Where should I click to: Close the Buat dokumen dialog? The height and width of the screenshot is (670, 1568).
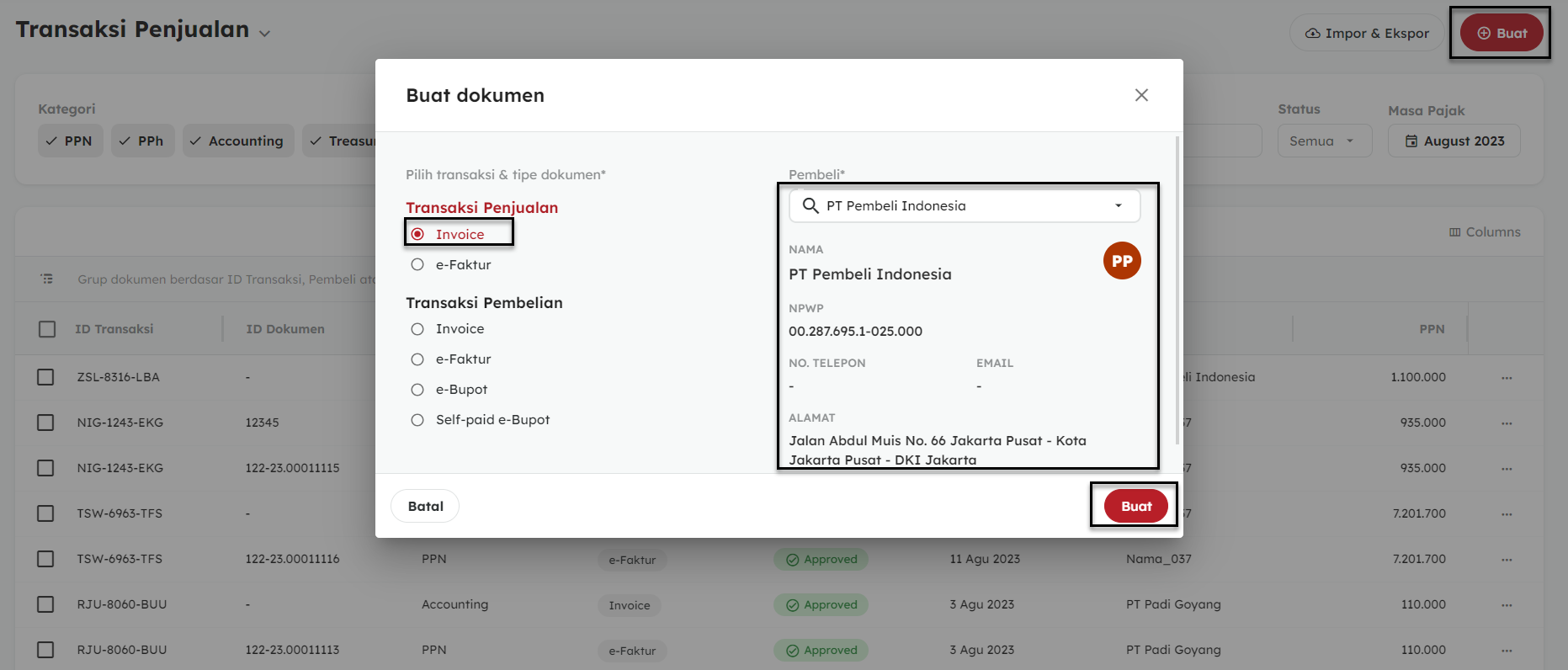click(1141, 95)
